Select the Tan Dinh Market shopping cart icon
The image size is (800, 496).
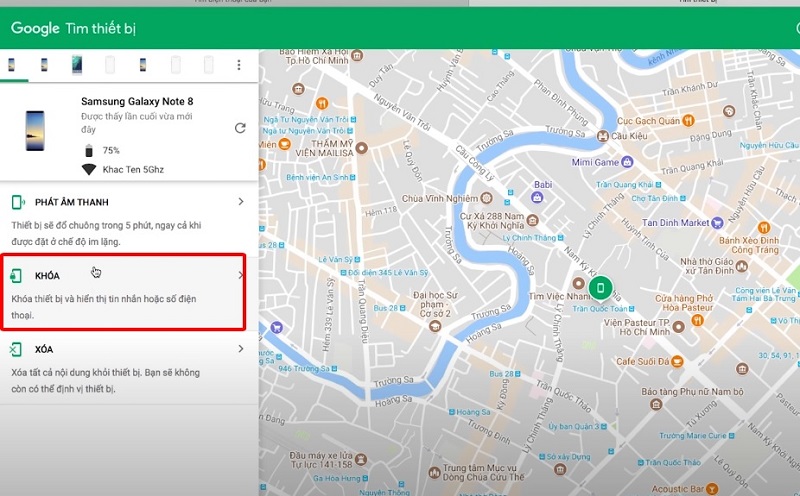717,222
